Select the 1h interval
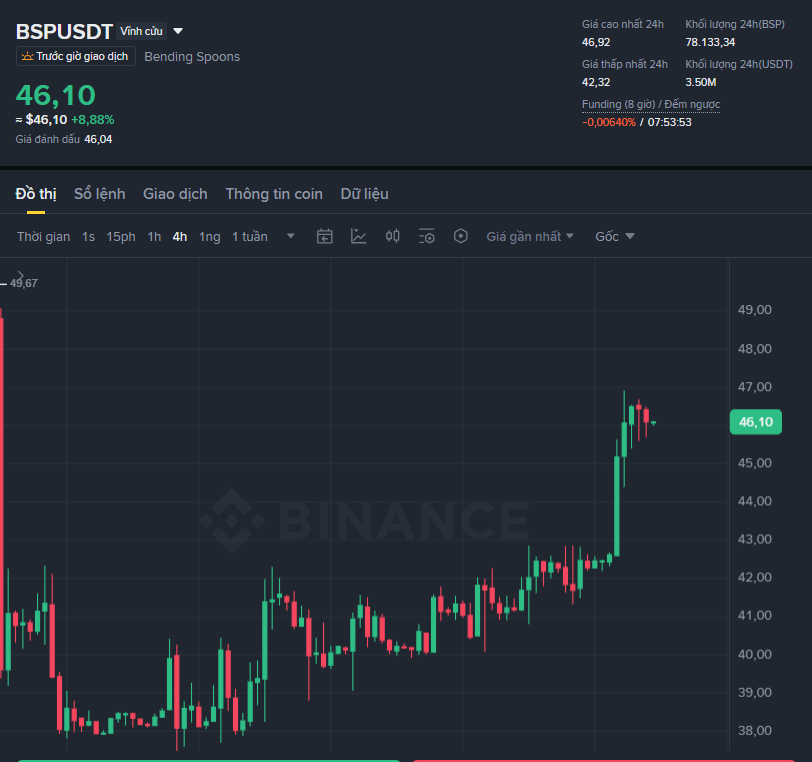This screenshot has width=812, height=762. (154, 237)
